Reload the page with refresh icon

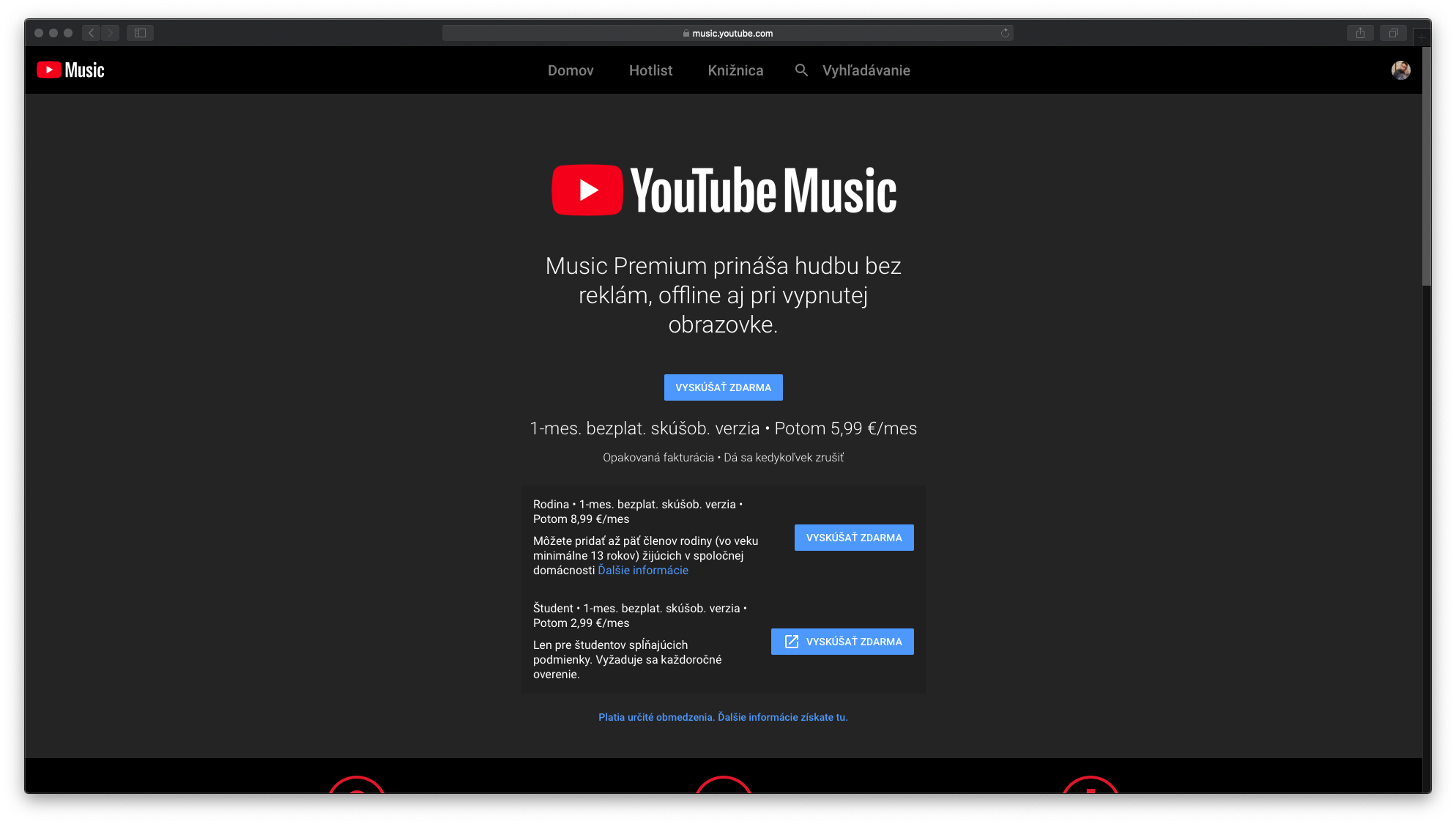click(1005, 33)
